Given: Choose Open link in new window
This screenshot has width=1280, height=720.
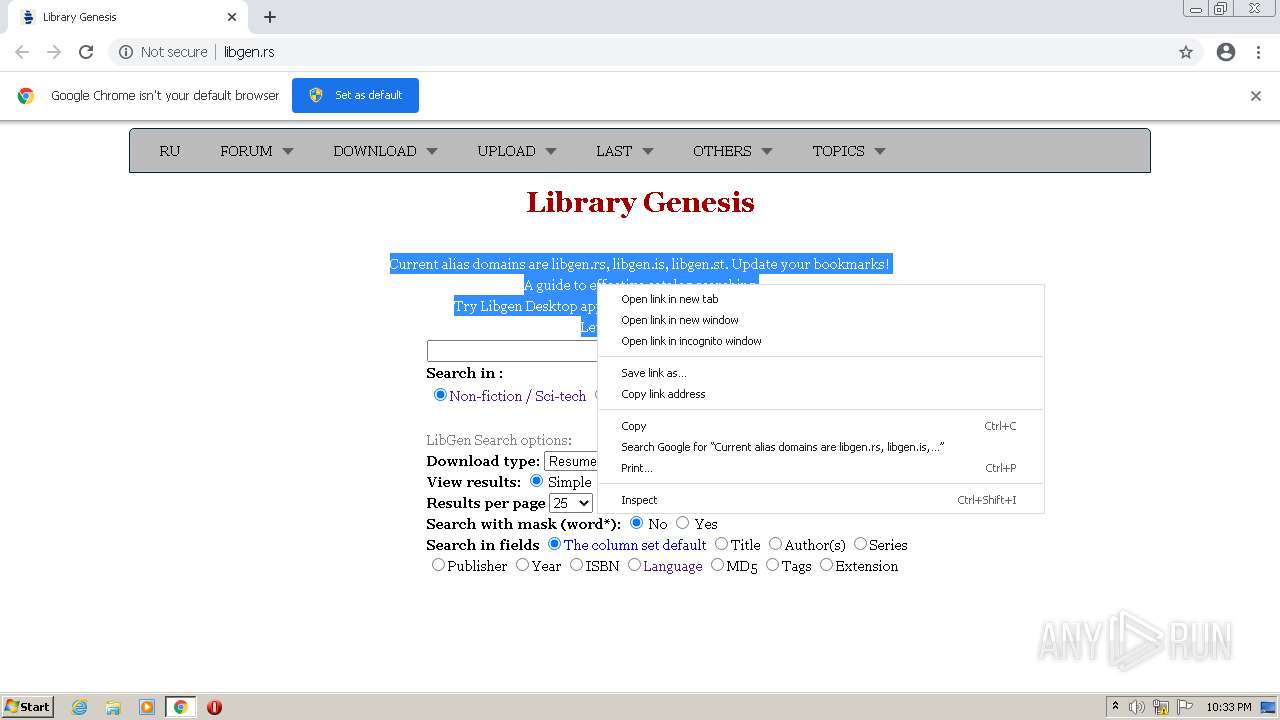Looking at the screenshot, I should [x=820, y=320].
